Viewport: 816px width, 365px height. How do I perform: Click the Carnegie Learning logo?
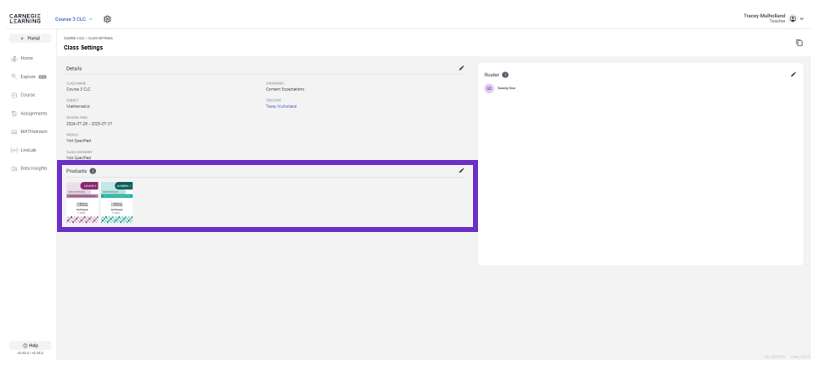click(25, 19)
